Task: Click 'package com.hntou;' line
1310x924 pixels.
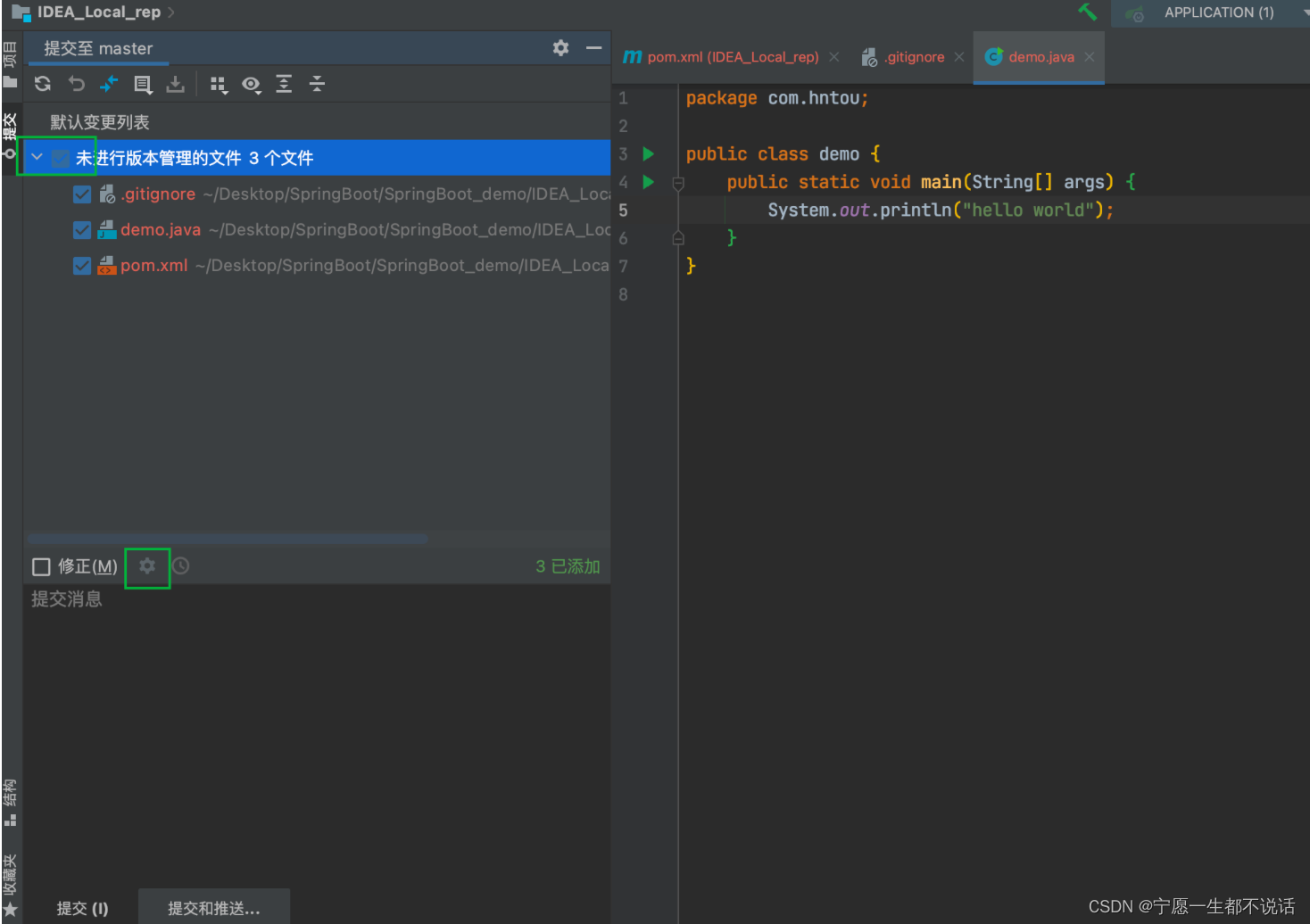Action: (x=777, y=98)
